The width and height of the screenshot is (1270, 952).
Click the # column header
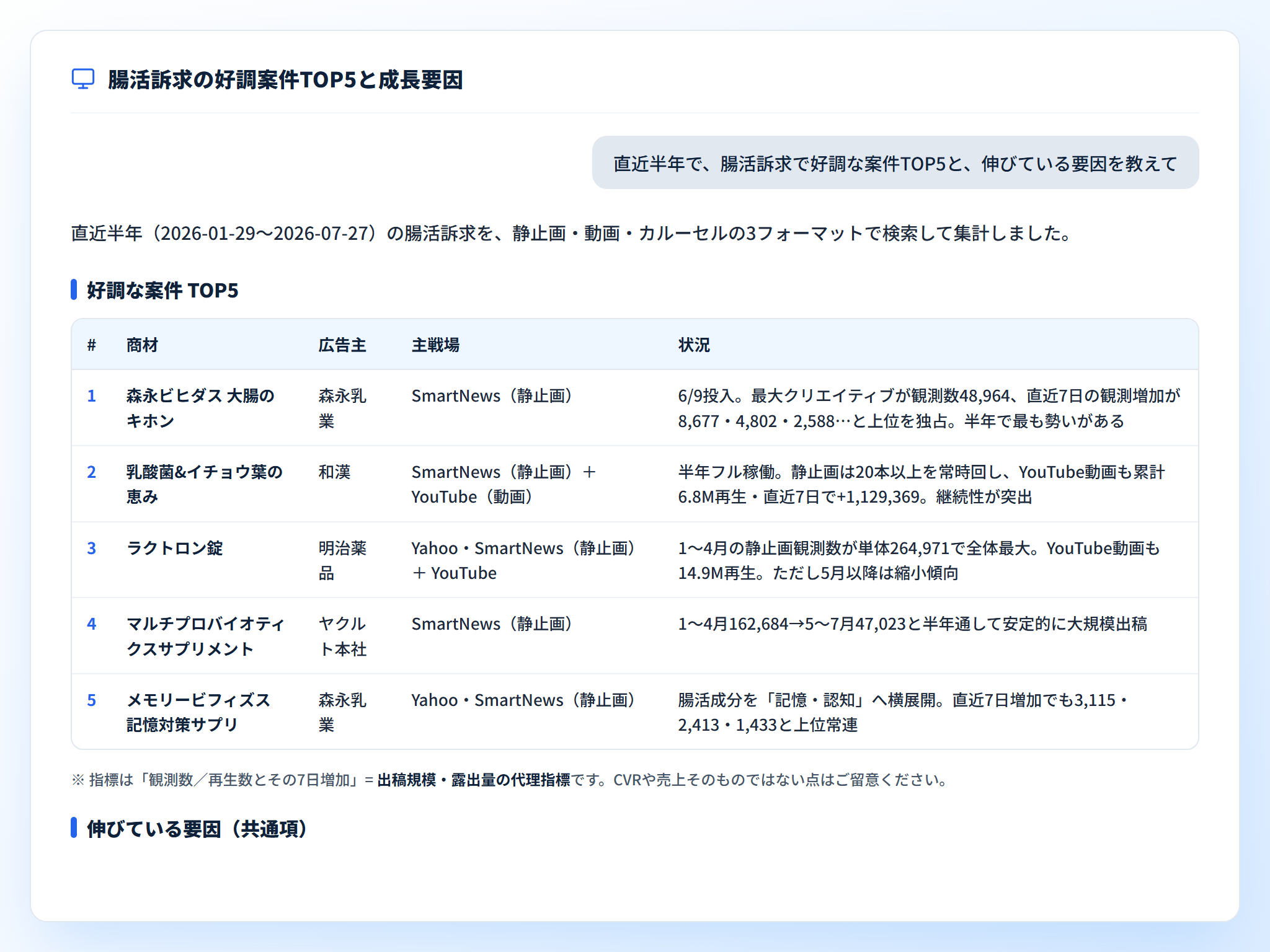click(x=92, y=345)
